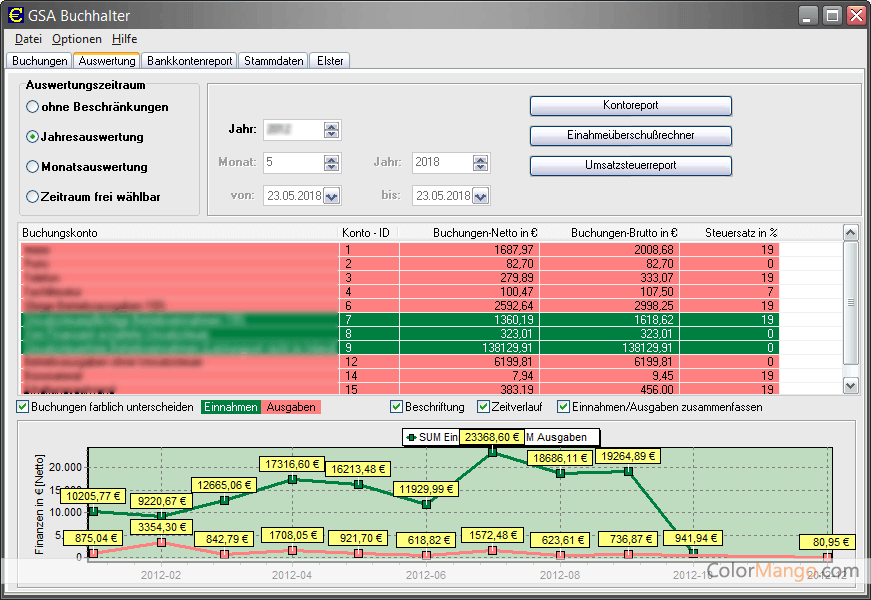
Task: Toggle 'Einnahmen/Ausgaben zusammenfassen' checkbox
Action: (563, 407)
